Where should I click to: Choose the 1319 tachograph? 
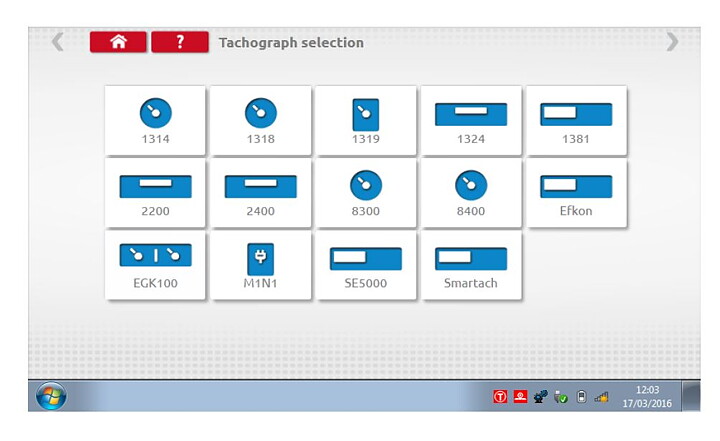[366, 120]
